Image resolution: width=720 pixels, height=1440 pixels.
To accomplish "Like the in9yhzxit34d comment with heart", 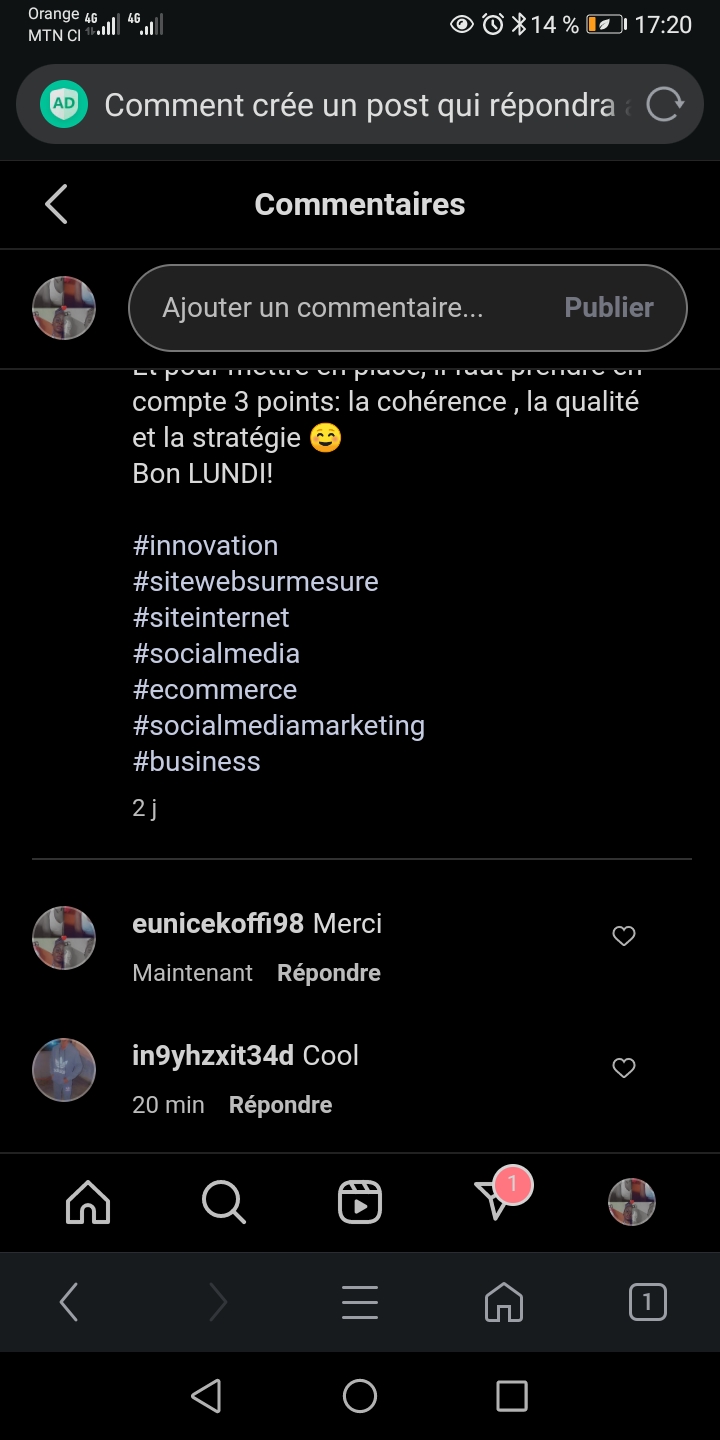I will (624, 1068).
